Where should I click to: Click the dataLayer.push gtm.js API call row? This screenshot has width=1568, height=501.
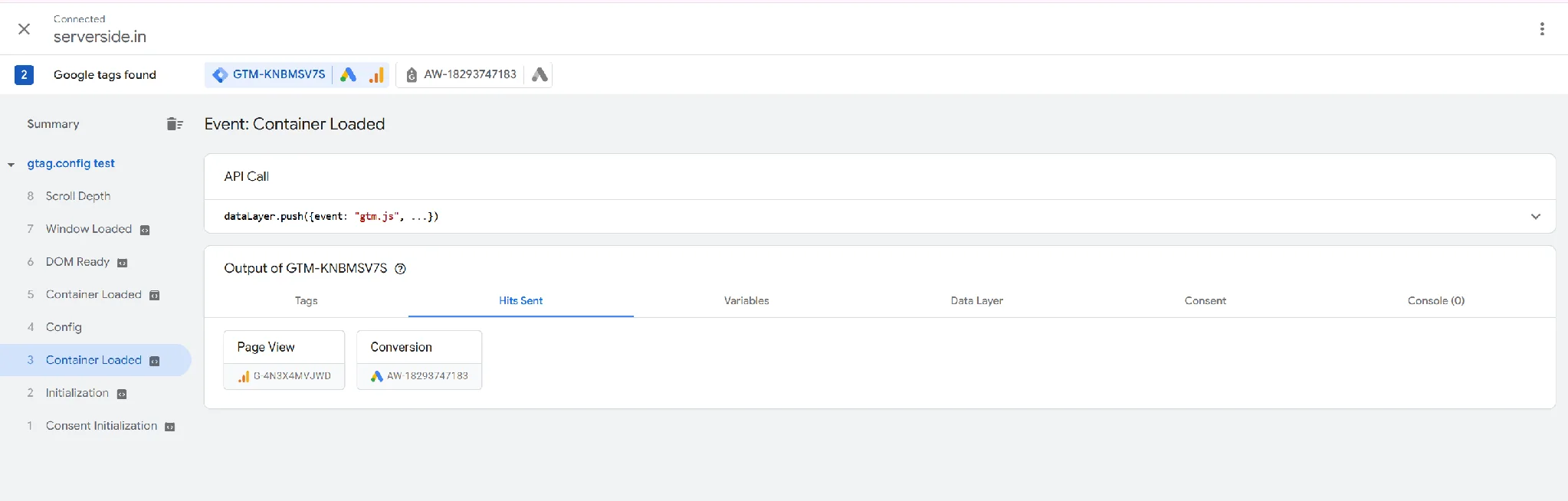[x=880, y=216]
